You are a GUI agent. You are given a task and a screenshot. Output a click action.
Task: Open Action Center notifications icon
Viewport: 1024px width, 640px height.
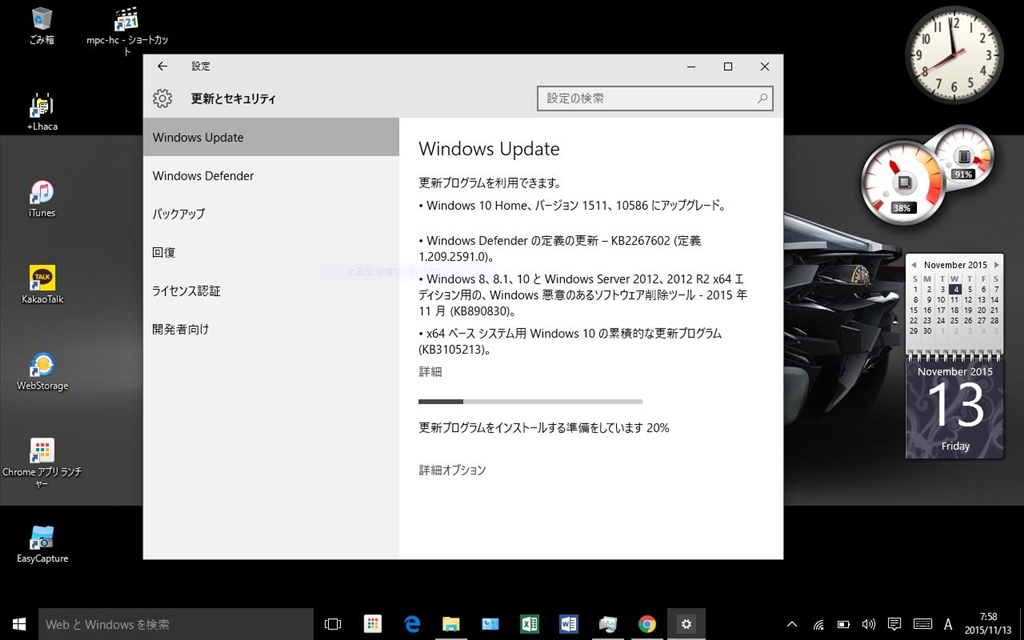pos(894,624)
